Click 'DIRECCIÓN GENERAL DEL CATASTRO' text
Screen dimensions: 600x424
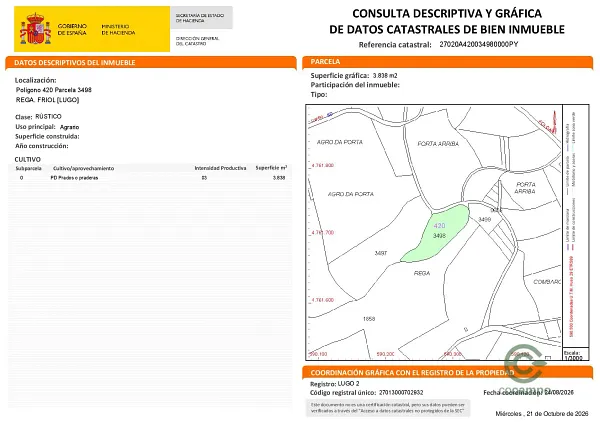coord(197,41)
